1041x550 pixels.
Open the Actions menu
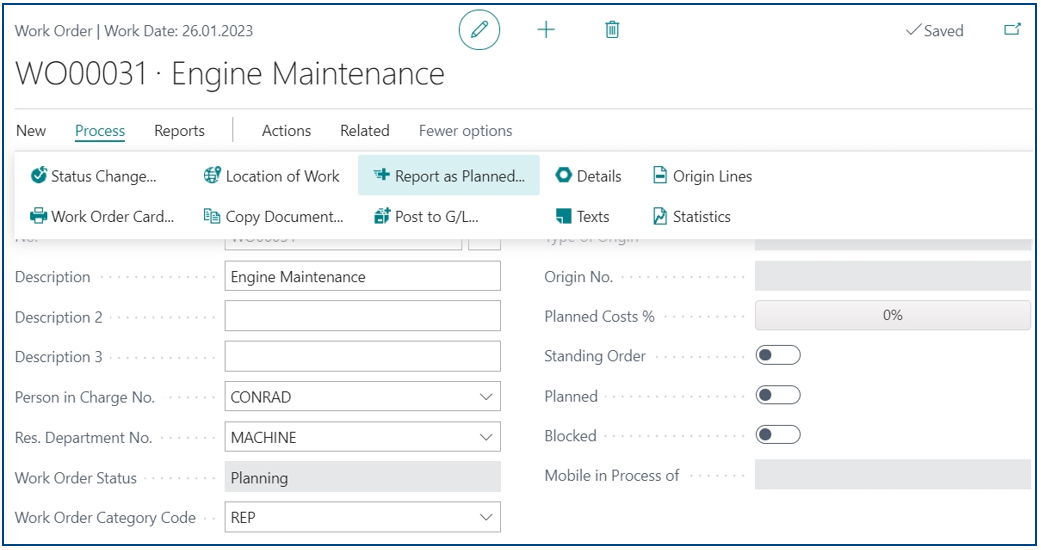[286, 131]
